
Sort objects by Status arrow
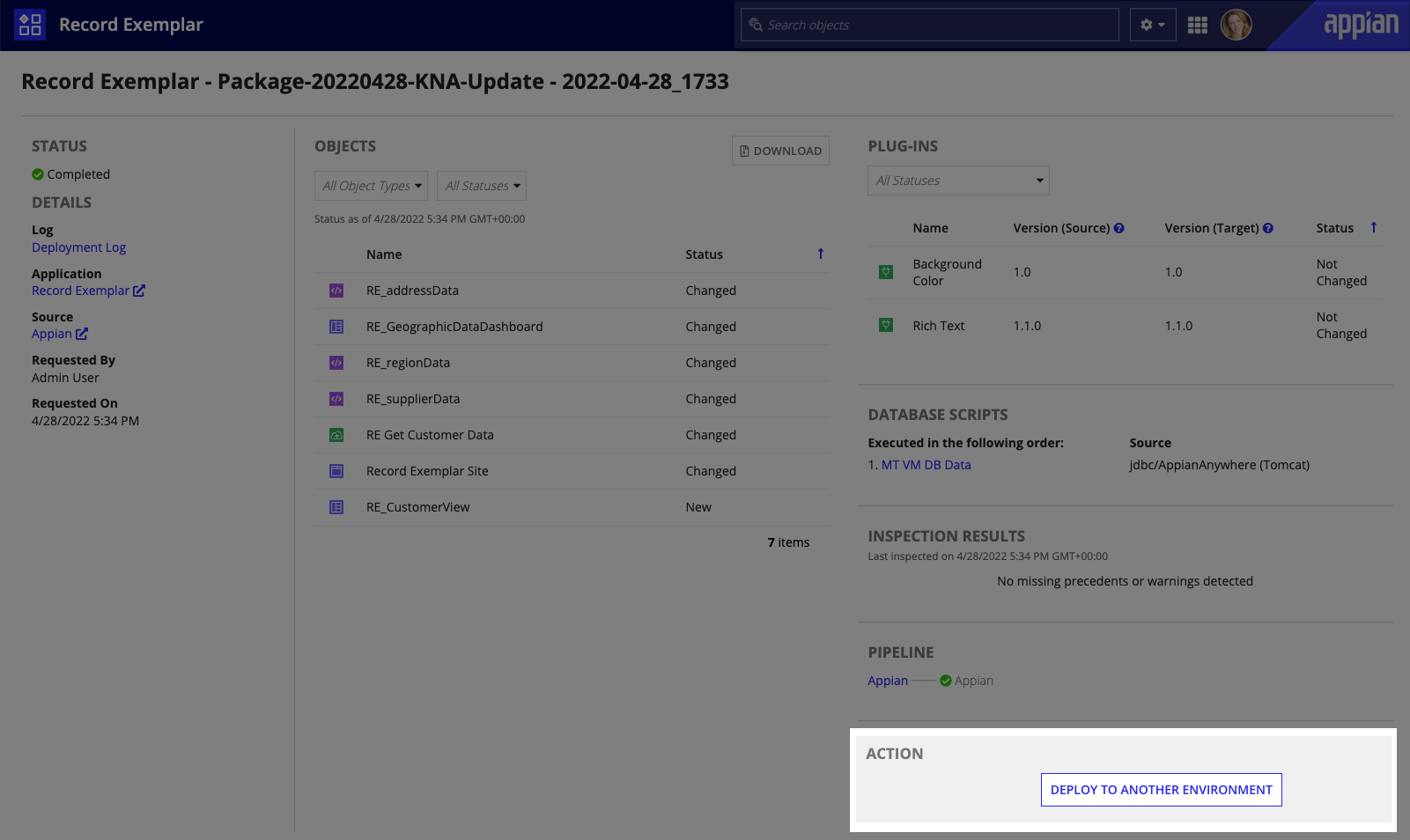click(x=821, y=254)
